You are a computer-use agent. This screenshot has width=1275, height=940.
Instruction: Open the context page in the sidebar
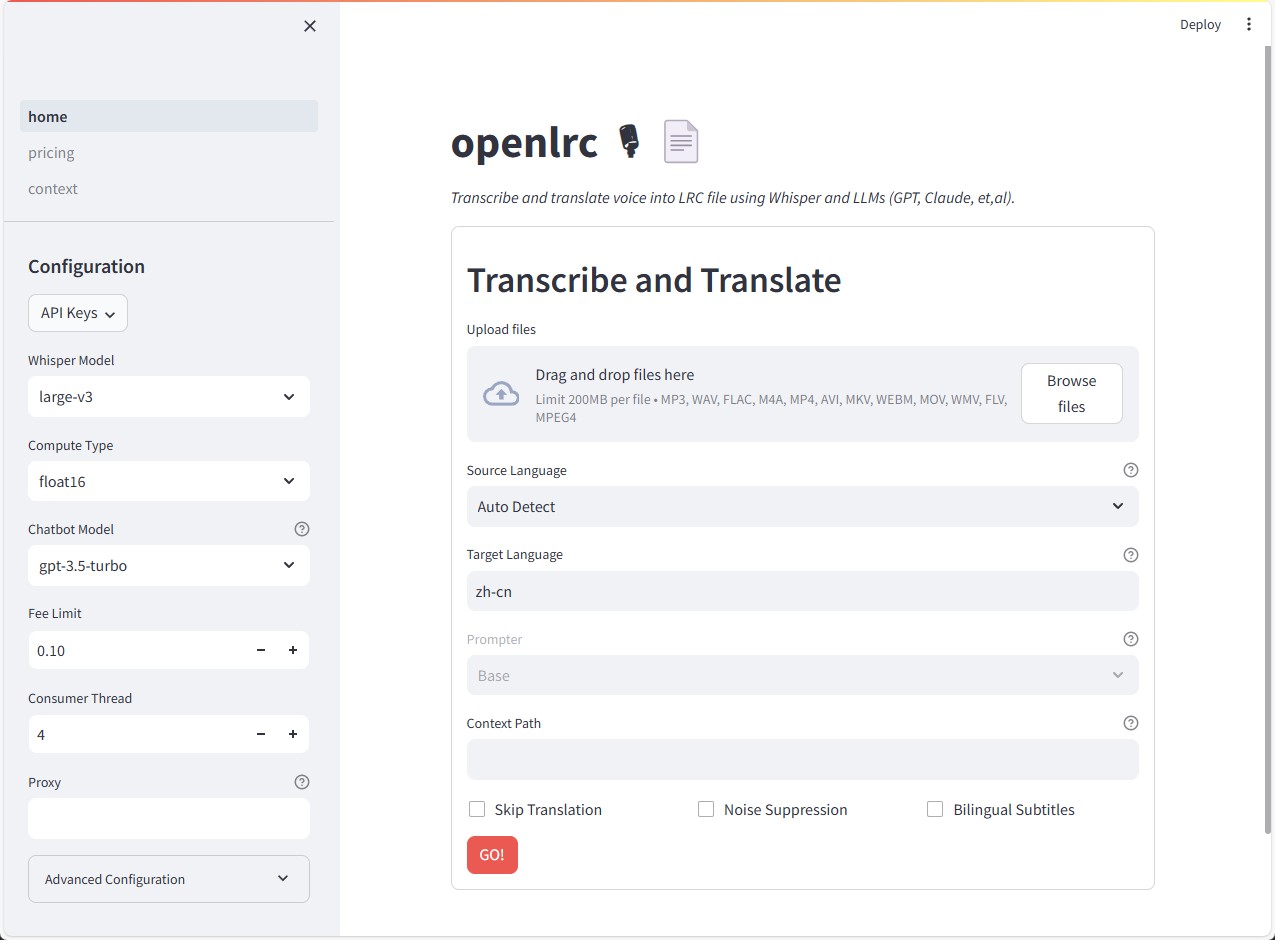click(53, 188)
